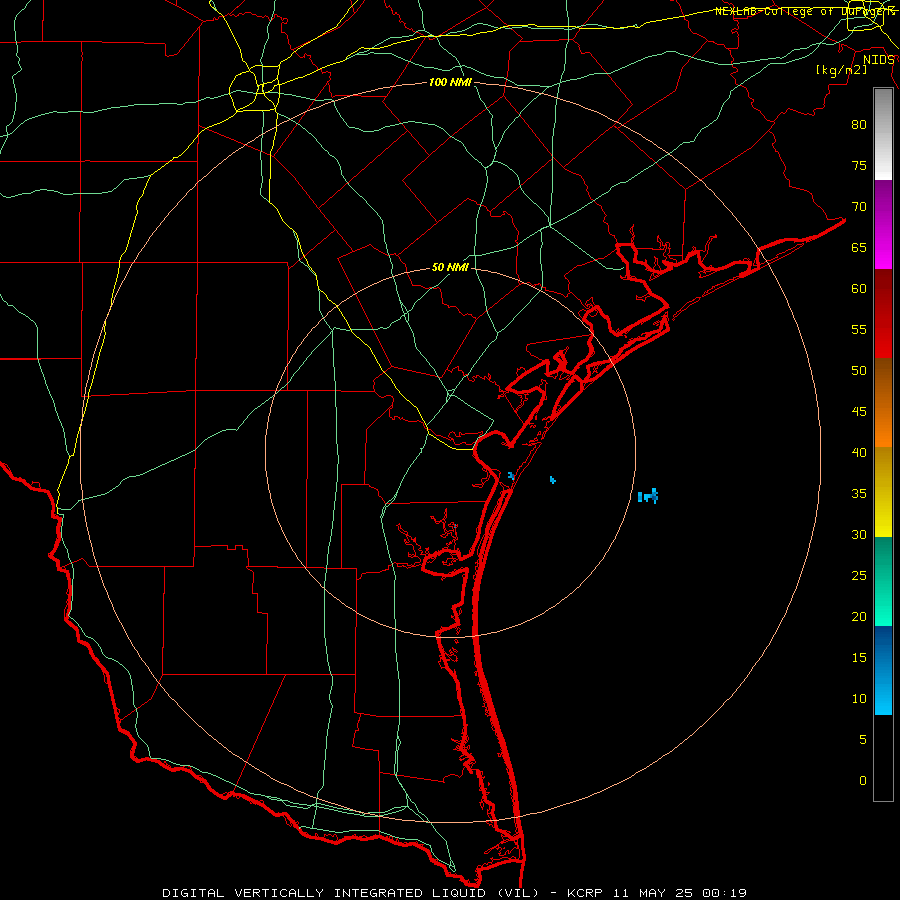Click the "11 MAY 25" date text
Screen dimensions: 900x900
(x=652, y=893)
